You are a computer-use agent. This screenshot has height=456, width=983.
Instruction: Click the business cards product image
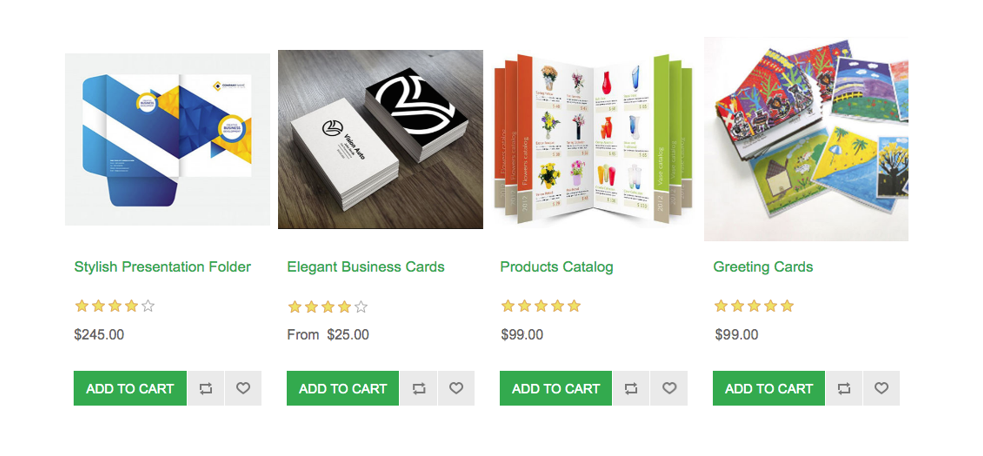[381, 139]
